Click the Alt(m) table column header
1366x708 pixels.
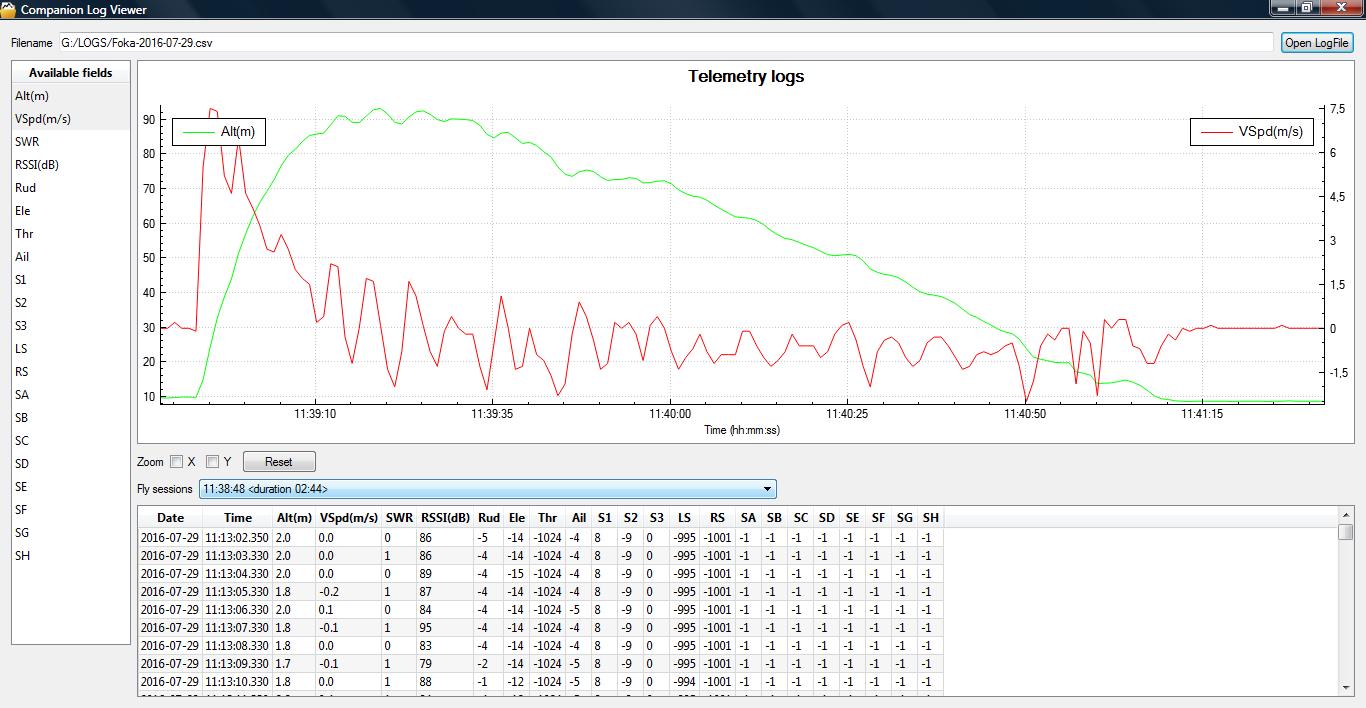click(294, 518)
